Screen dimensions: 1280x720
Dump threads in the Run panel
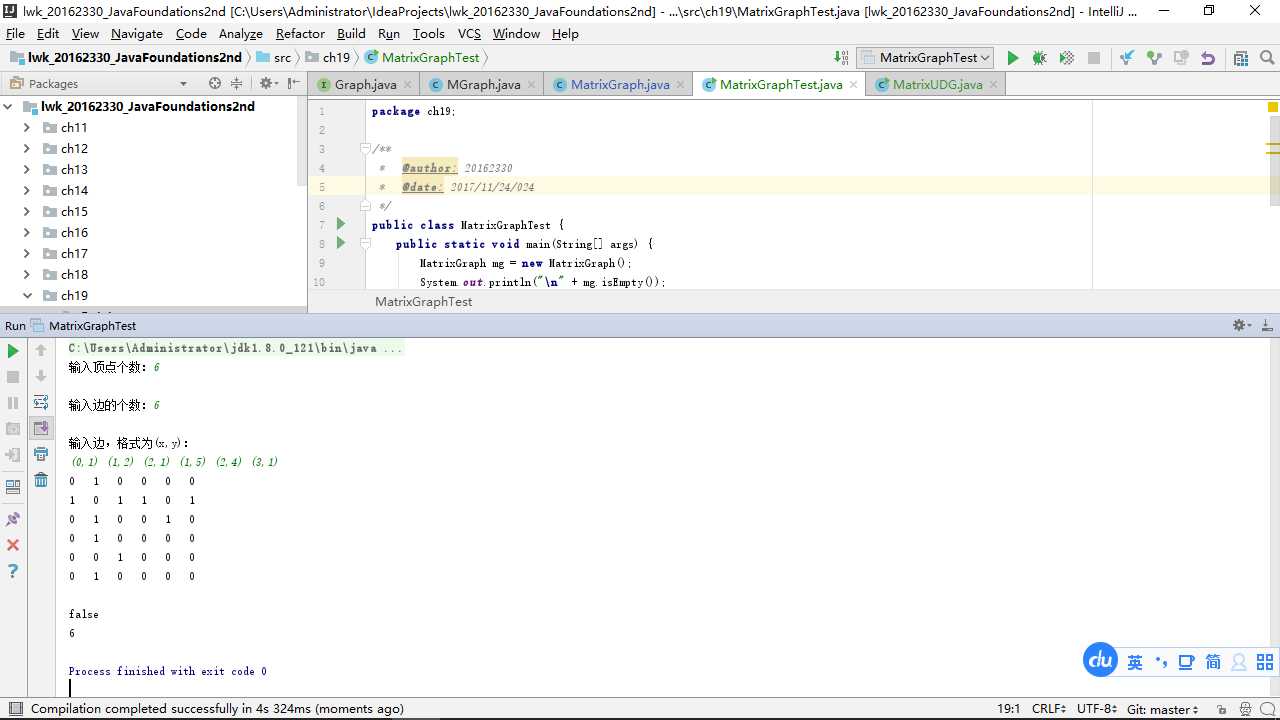(13, 429)
